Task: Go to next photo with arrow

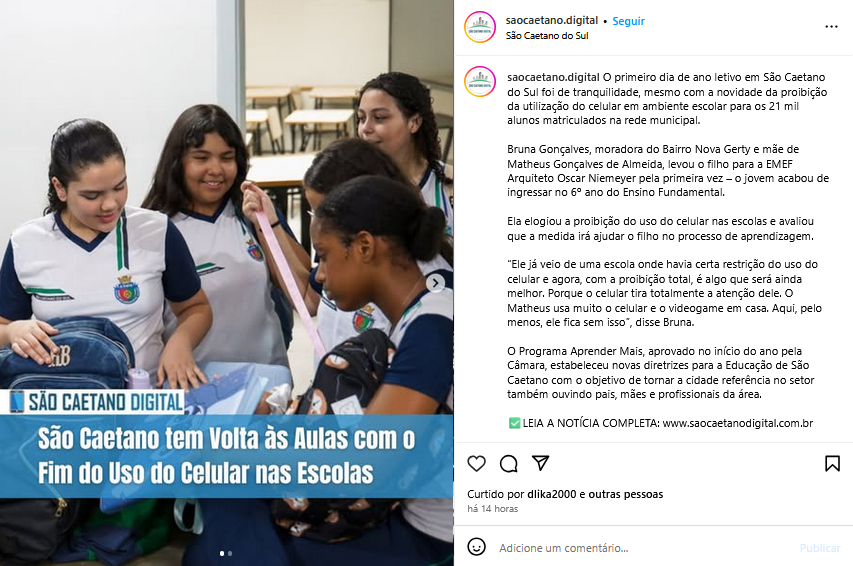Action: [435, 283]
